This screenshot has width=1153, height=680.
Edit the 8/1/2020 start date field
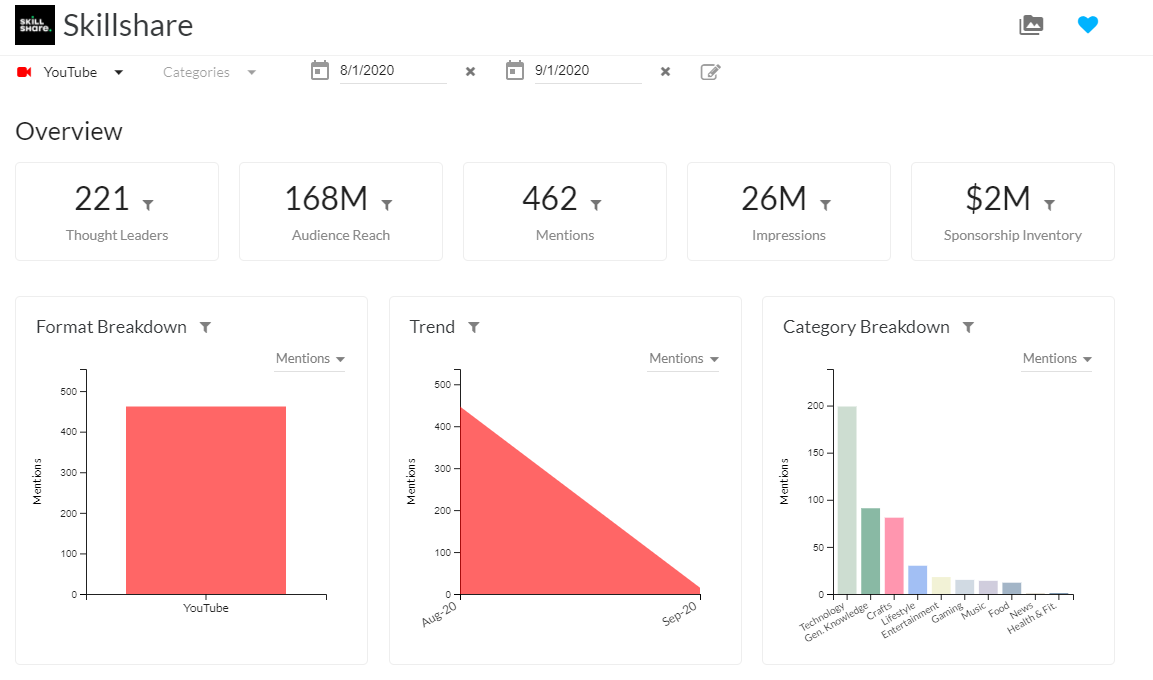[x=393, y=71]
